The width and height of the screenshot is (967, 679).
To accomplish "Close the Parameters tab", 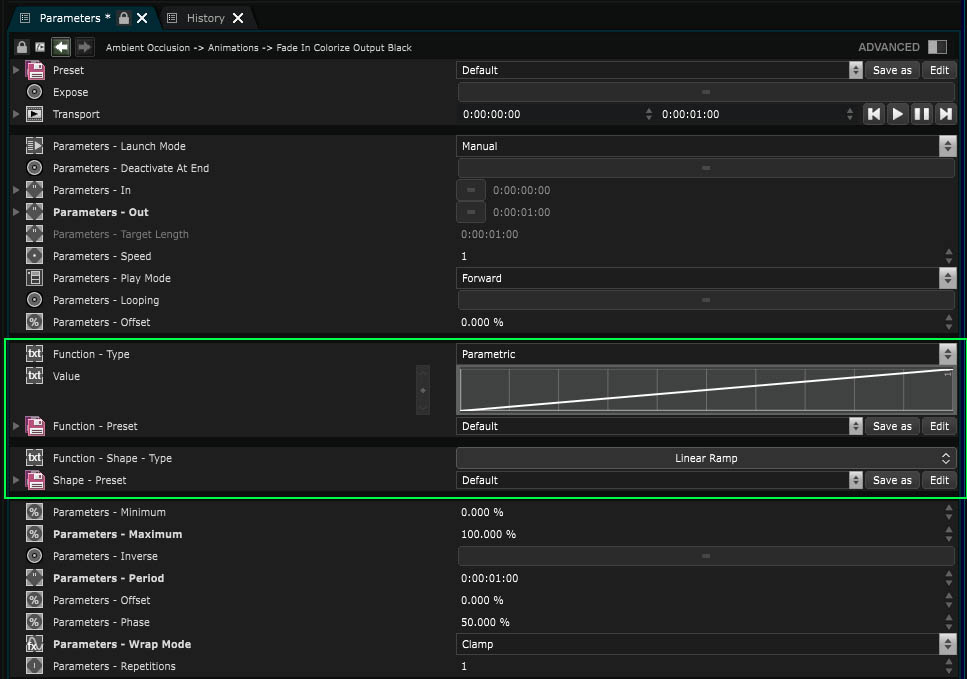I will click(x=142, y=18).
